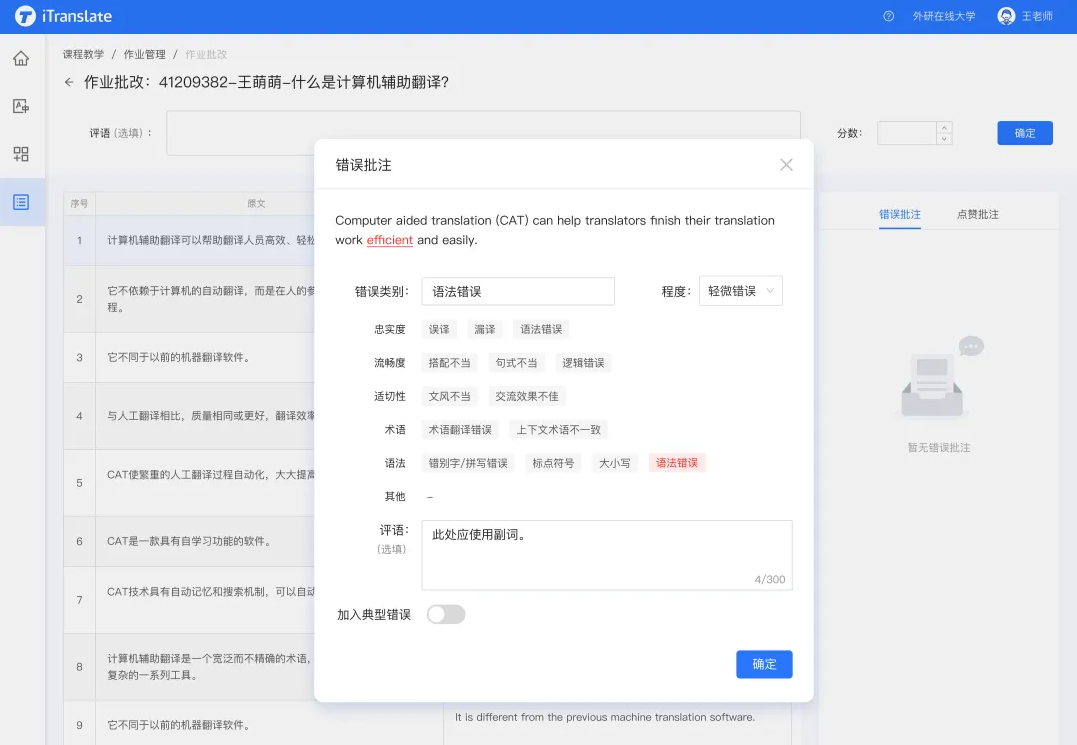This screenshot has height=745, width=1077.
Task: Toggle the 加入典型错误 switch
Action: click(x=446, y=614)
